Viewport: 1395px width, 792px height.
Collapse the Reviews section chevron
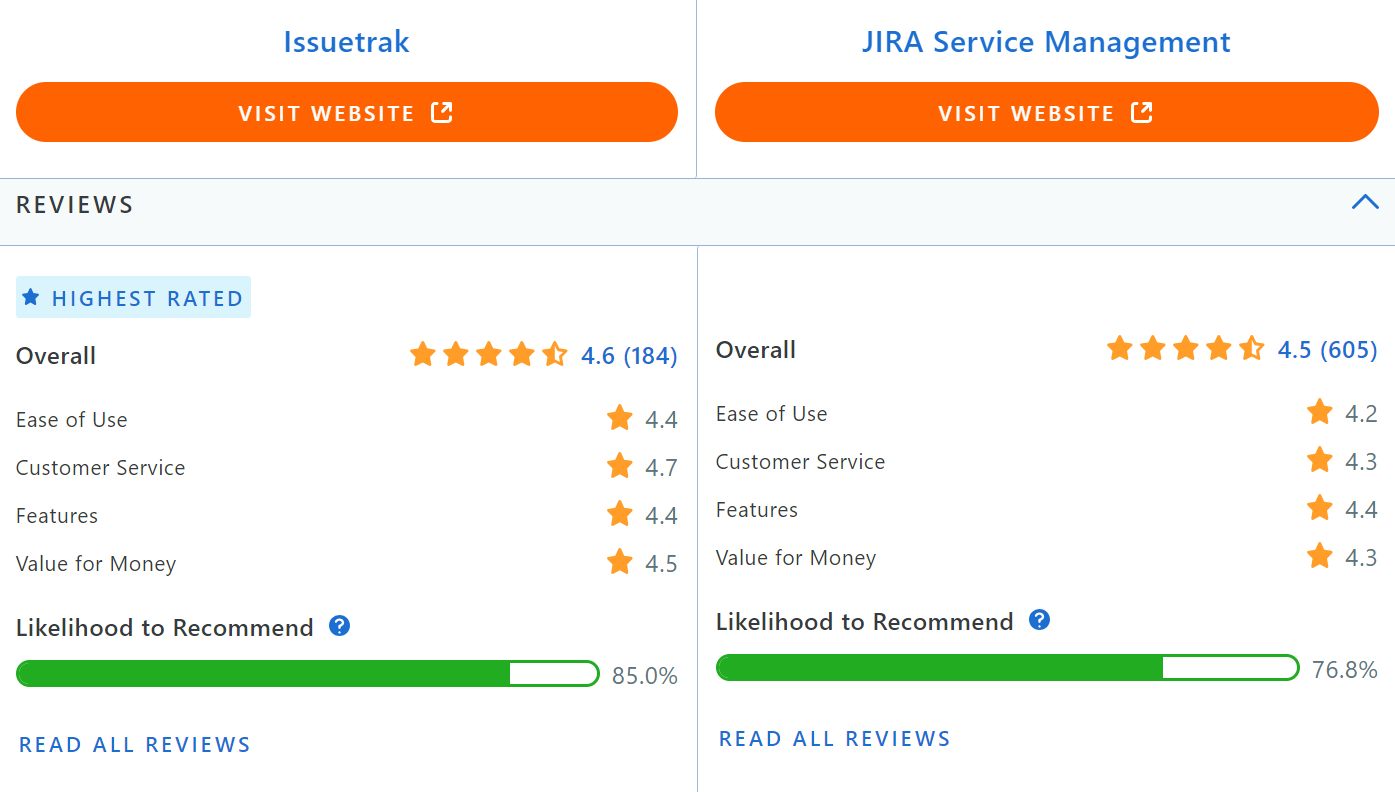coord(1365,203)
